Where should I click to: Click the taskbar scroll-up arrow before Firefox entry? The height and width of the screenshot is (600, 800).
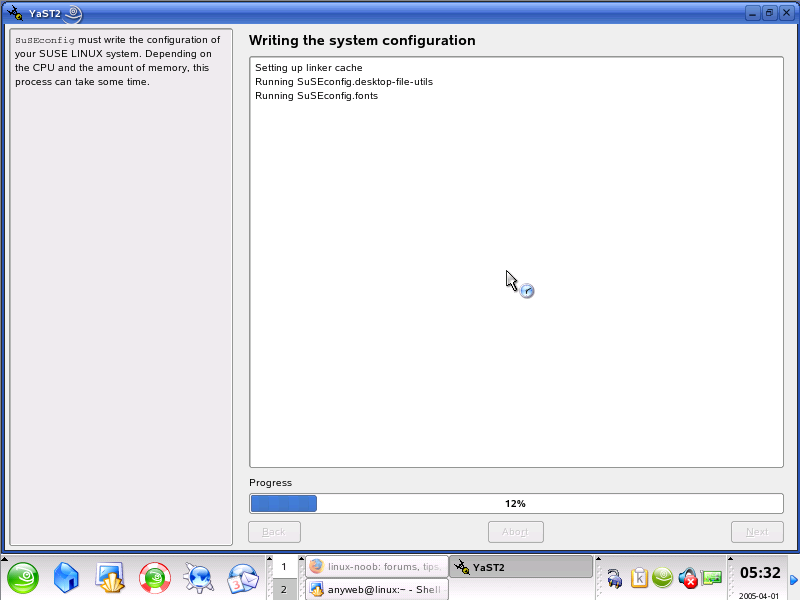pos(302,559)
